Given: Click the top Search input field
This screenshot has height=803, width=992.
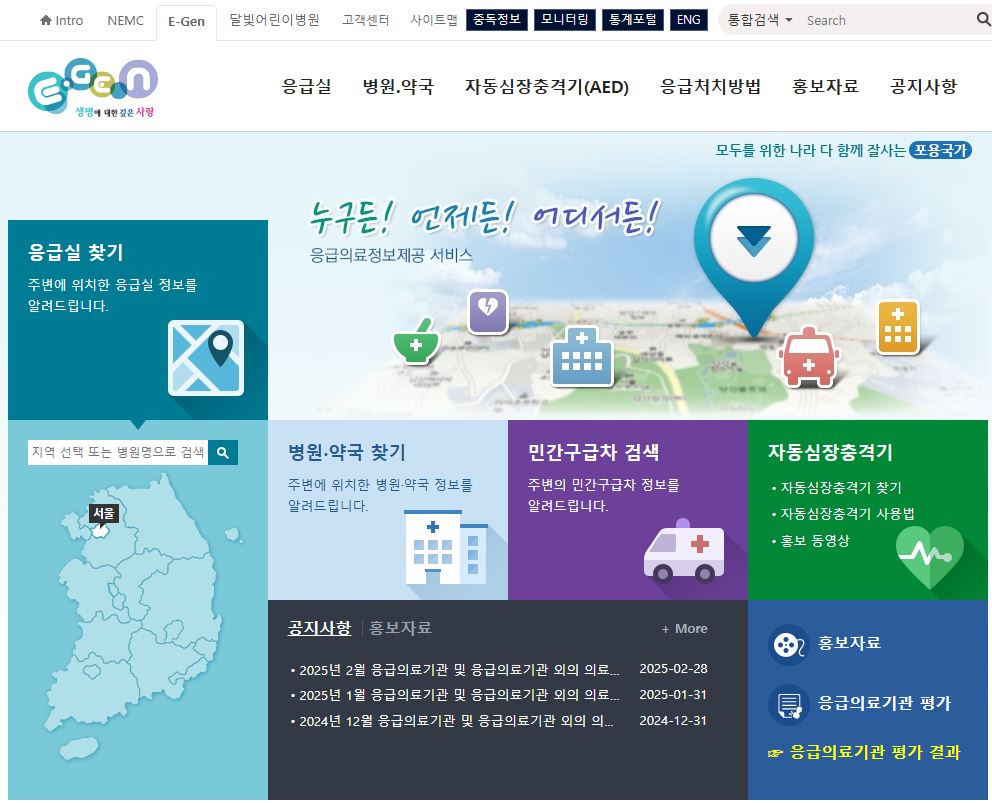Looking at the screenshot, I should [888, 20].
